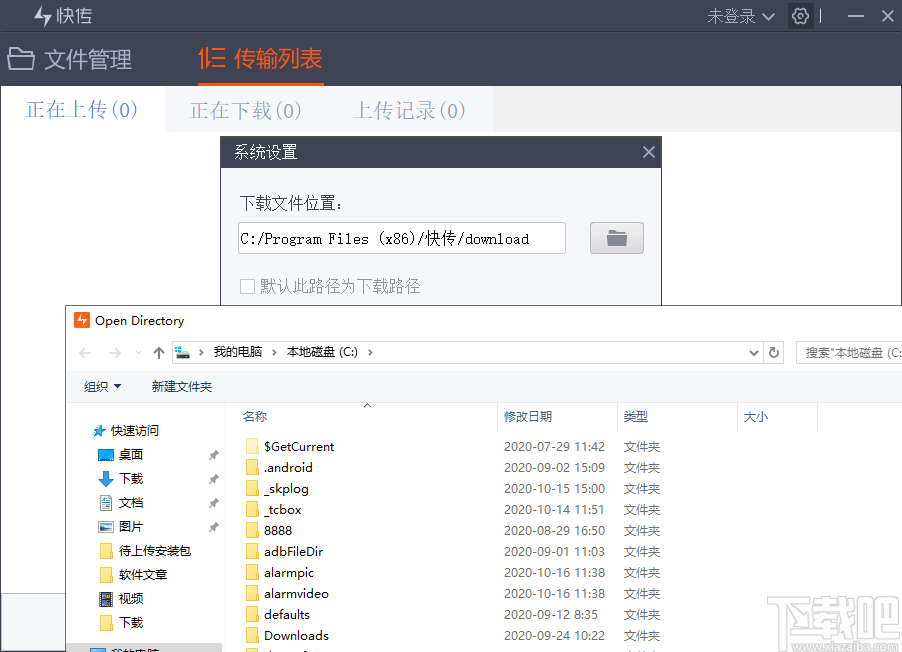Unpin 图片 from quick access
This screenshot has width=902, height=652.
click(x=213, y=527)
